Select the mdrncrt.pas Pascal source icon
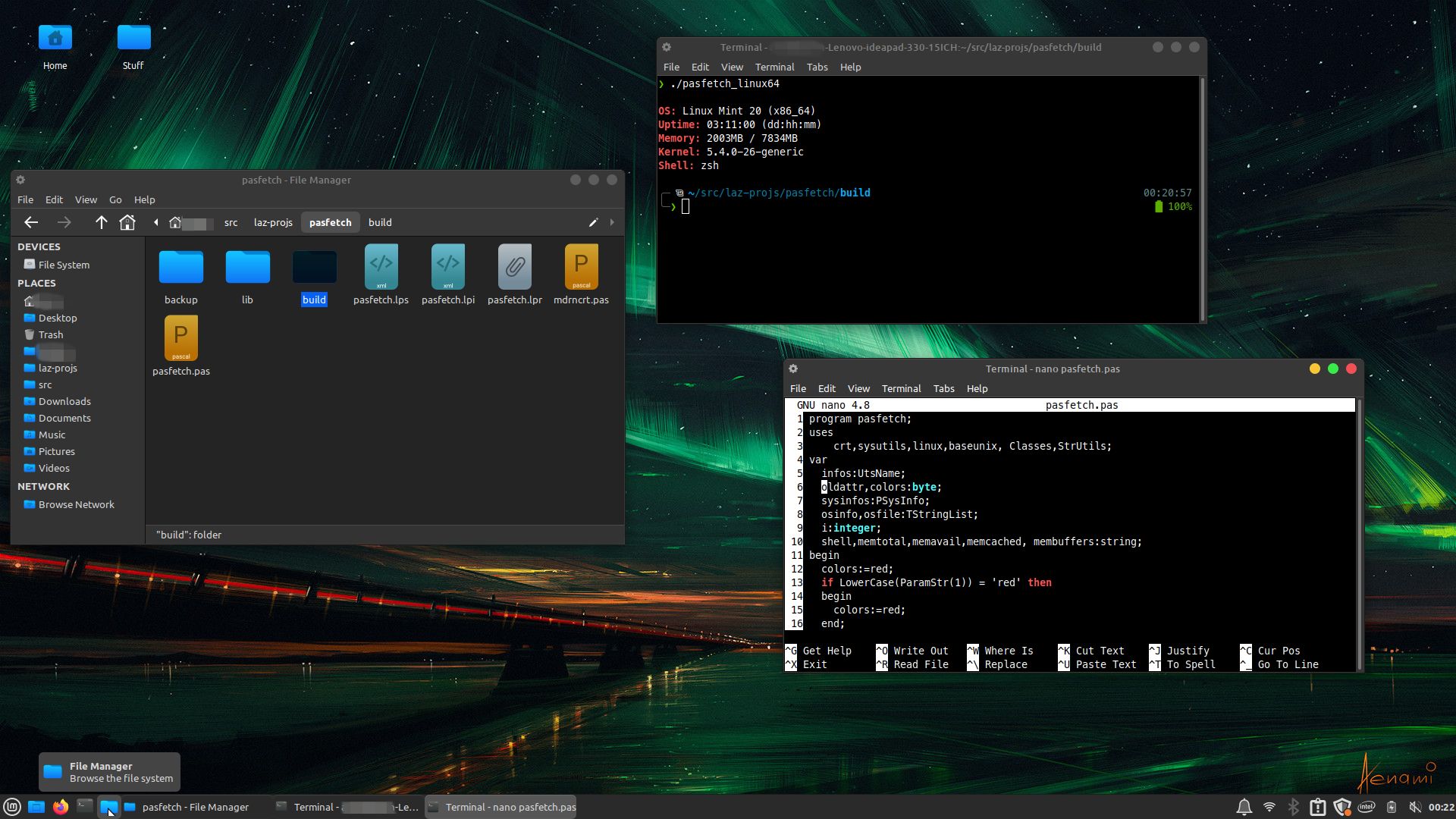This screenshot has height=819, width=1456. (581, 267)
